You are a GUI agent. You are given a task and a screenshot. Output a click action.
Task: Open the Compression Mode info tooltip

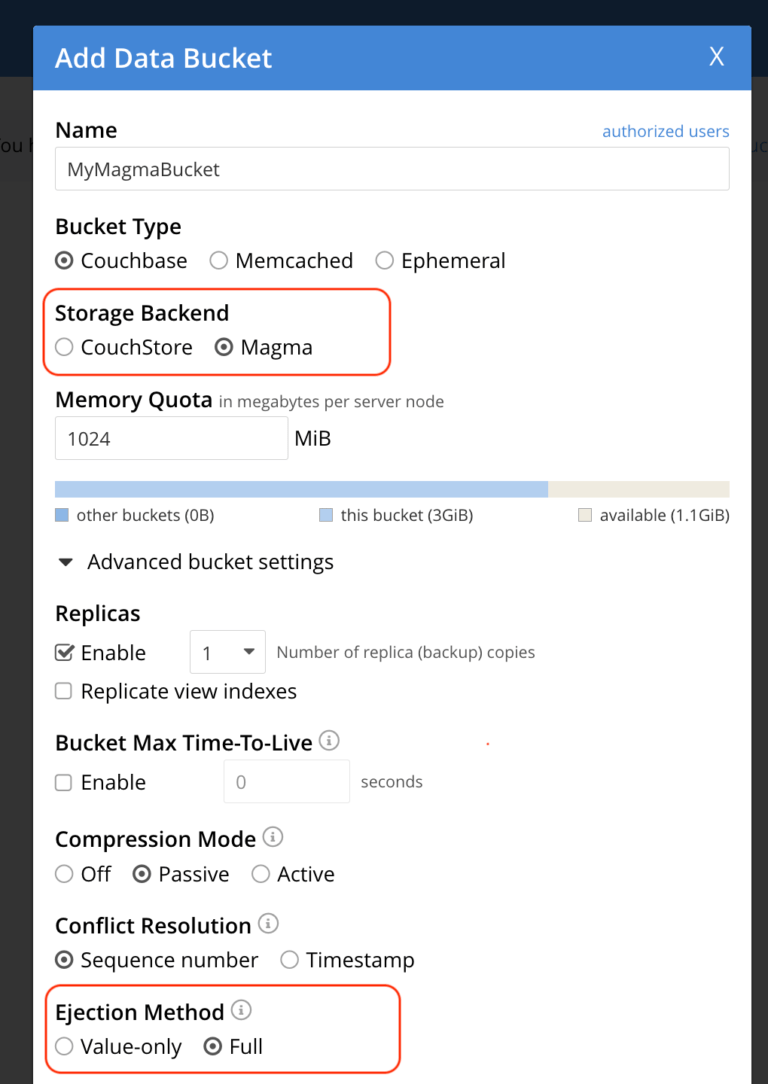pyautogui.click(x=272, y=837)
